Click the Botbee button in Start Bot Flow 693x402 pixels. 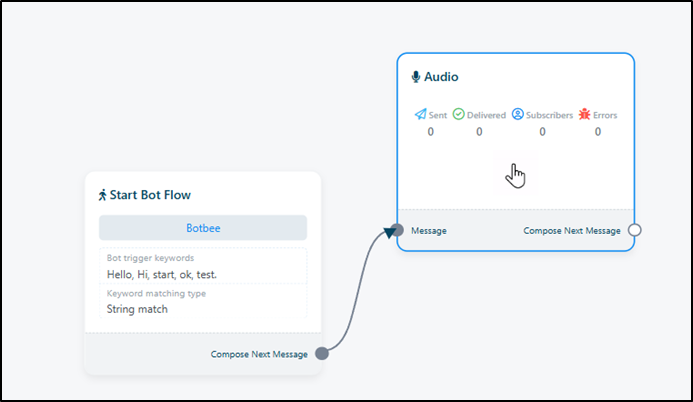point(203,228)
